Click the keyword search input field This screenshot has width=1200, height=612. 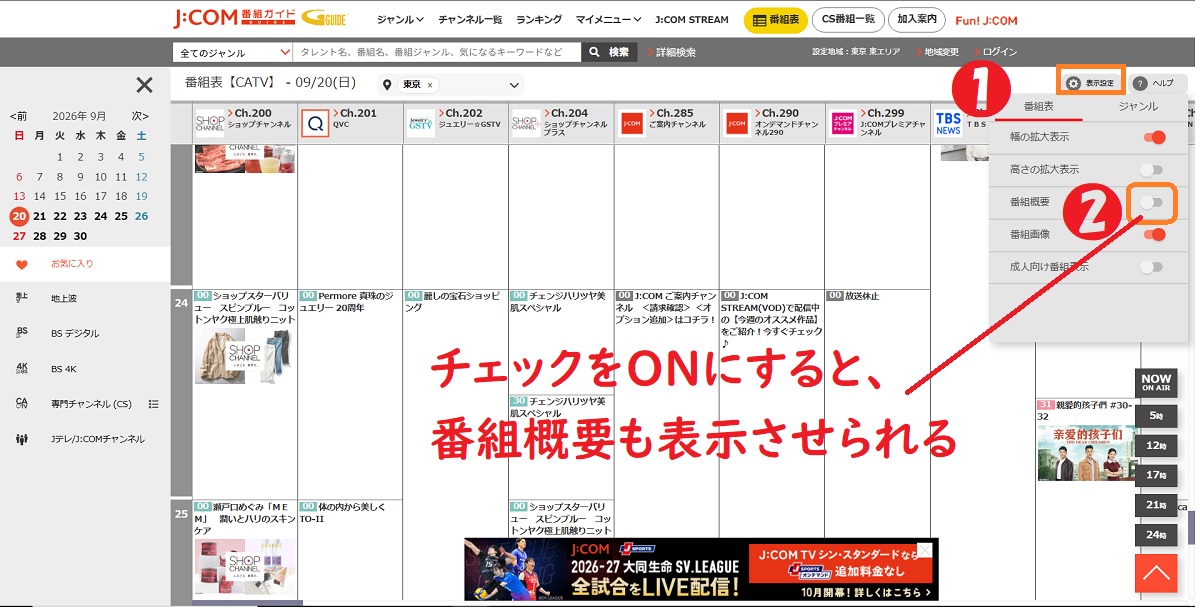[437, 52]
